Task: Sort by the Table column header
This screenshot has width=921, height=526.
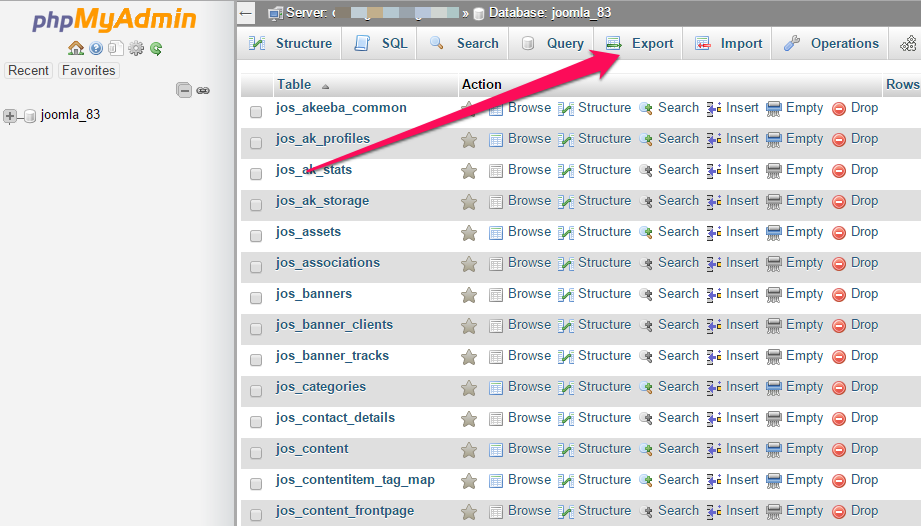Action: (x=294, y=85)
